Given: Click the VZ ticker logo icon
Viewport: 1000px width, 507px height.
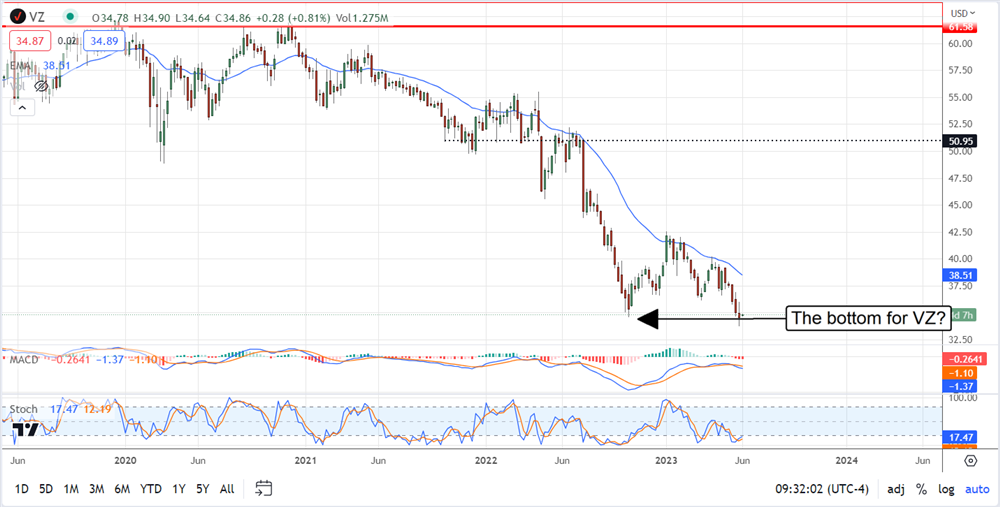Looking at the screenshot, I should click(18, 17).
